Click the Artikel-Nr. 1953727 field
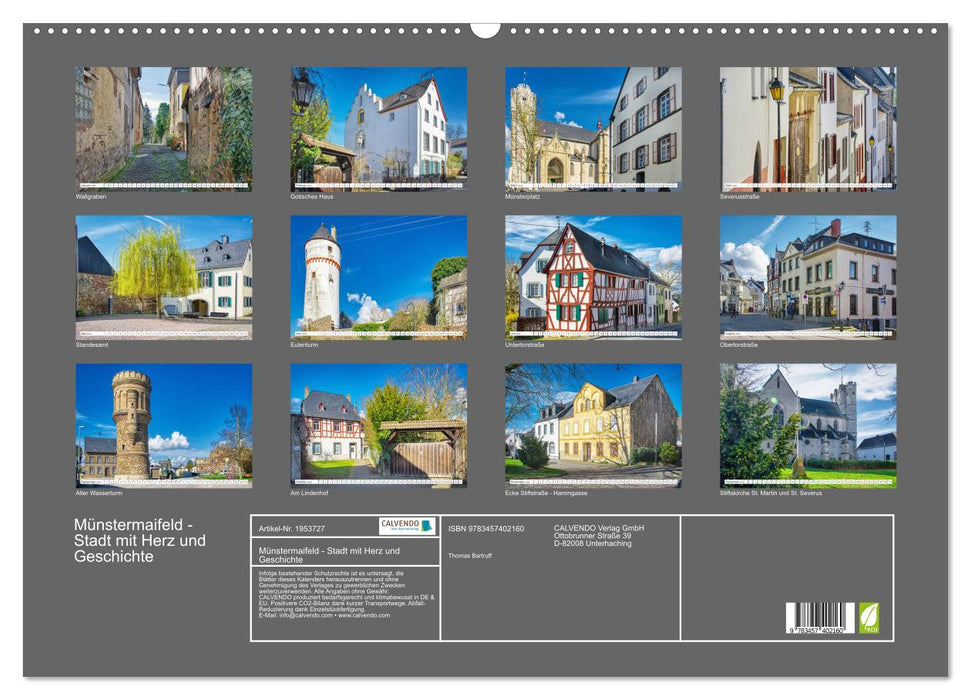The height and width of the screenshot is (700, 971). (293, 529)
